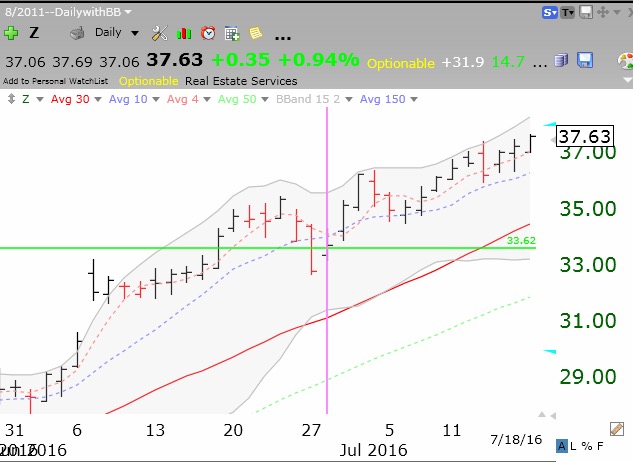Click the Z ticker symbol field
Viewport: 633px width, 462px height.
tap(34, 33)
